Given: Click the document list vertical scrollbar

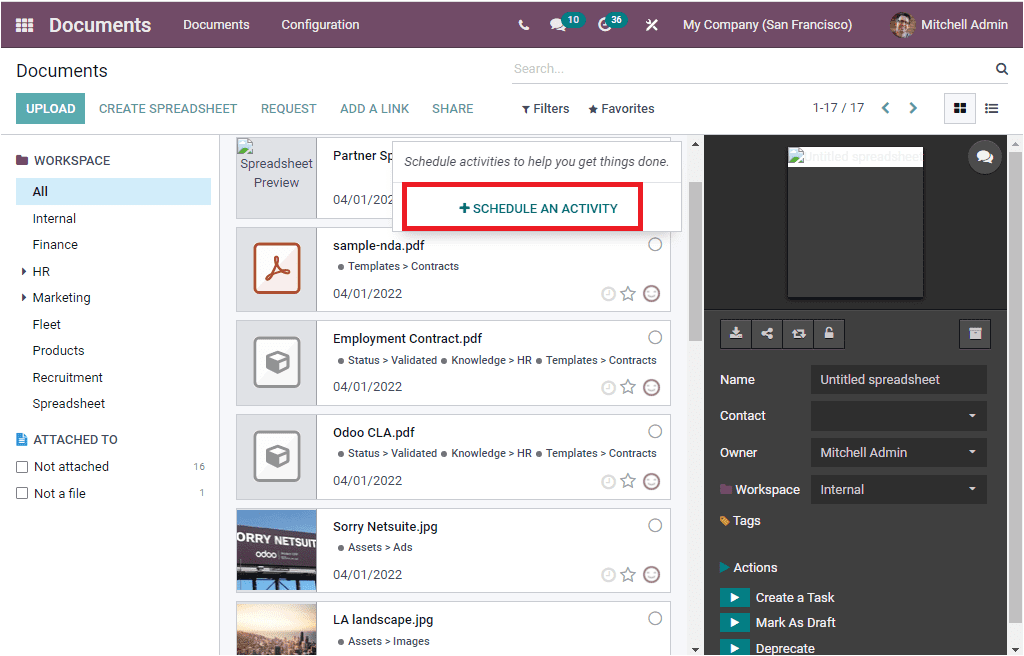Looking at the screenshot, I should (x=696, y=261).
